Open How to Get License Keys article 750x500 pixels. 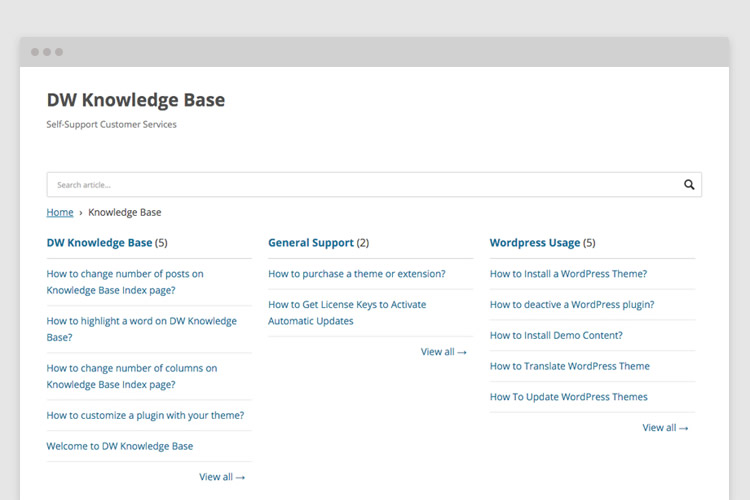347,312
